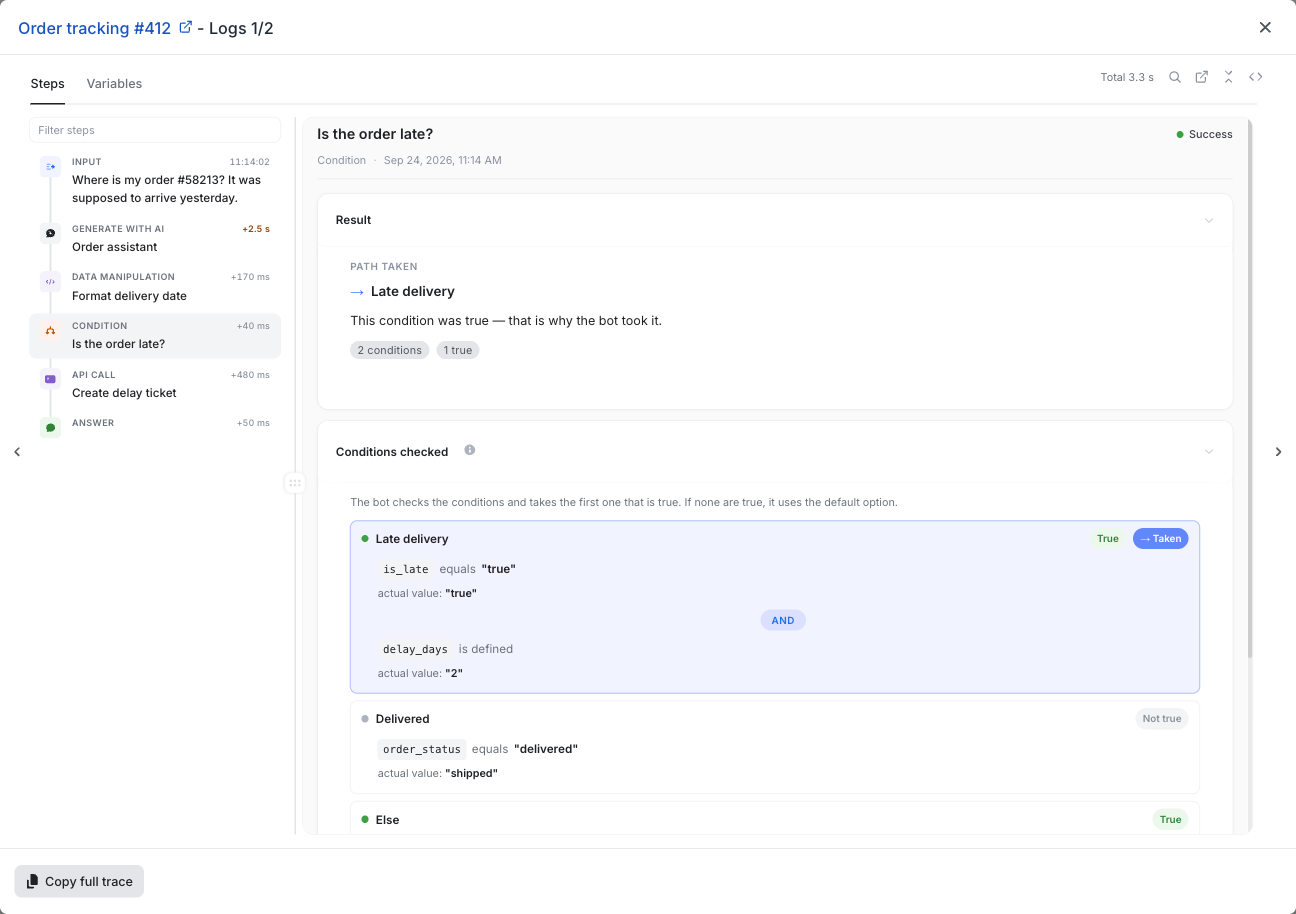Click the "1 true" chip
This screenshot has height=914, width=1296.
[458, 350]
